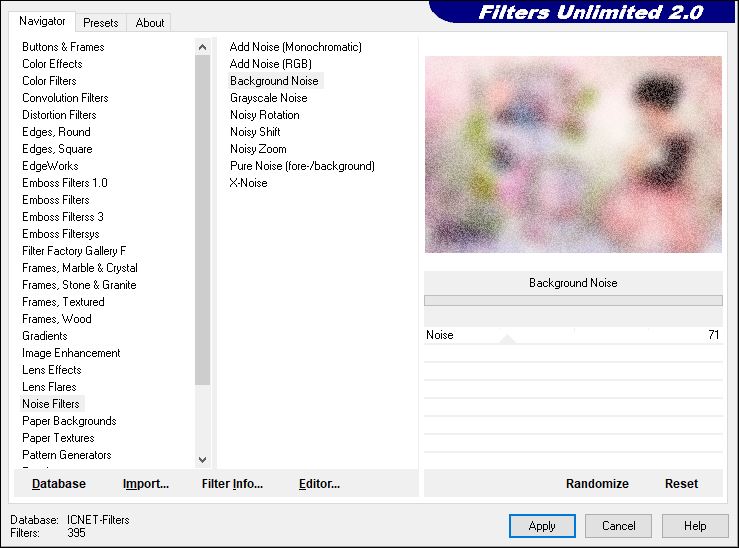This screenshot has width=739, height=548.
Task: Choose Convolution Filters in list
Action: coord(66,98)
